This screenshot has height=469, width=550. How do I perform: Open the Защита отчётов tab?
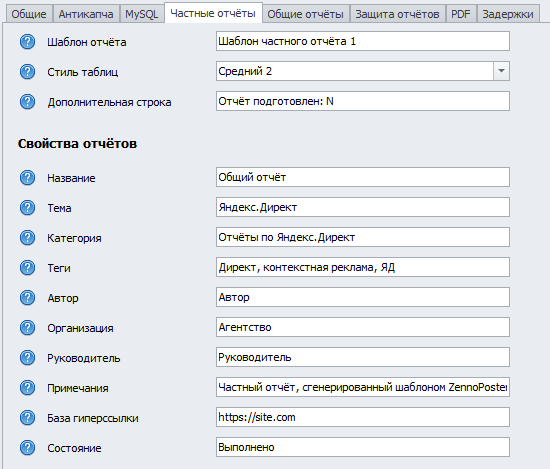pyautogui.click(x=397, y=14)
